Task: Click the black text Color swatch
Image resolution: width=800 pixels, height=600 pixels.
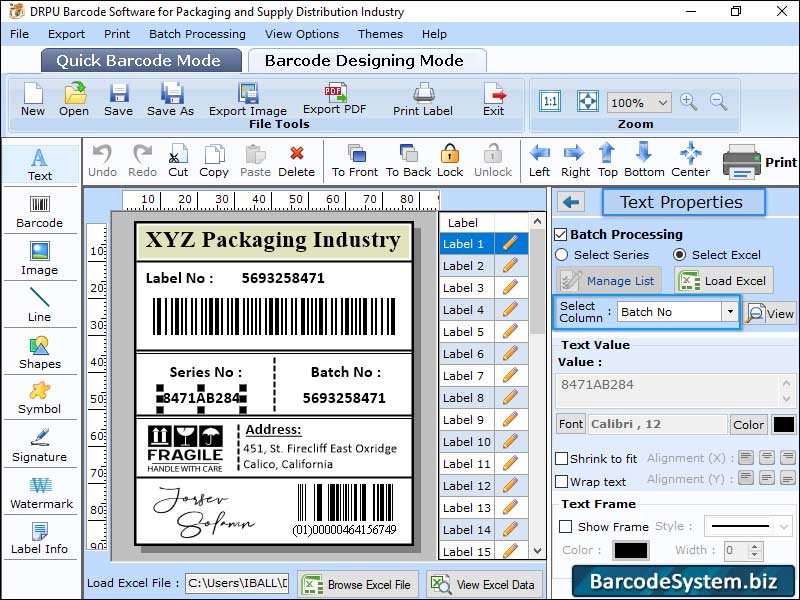Action: 784,424
